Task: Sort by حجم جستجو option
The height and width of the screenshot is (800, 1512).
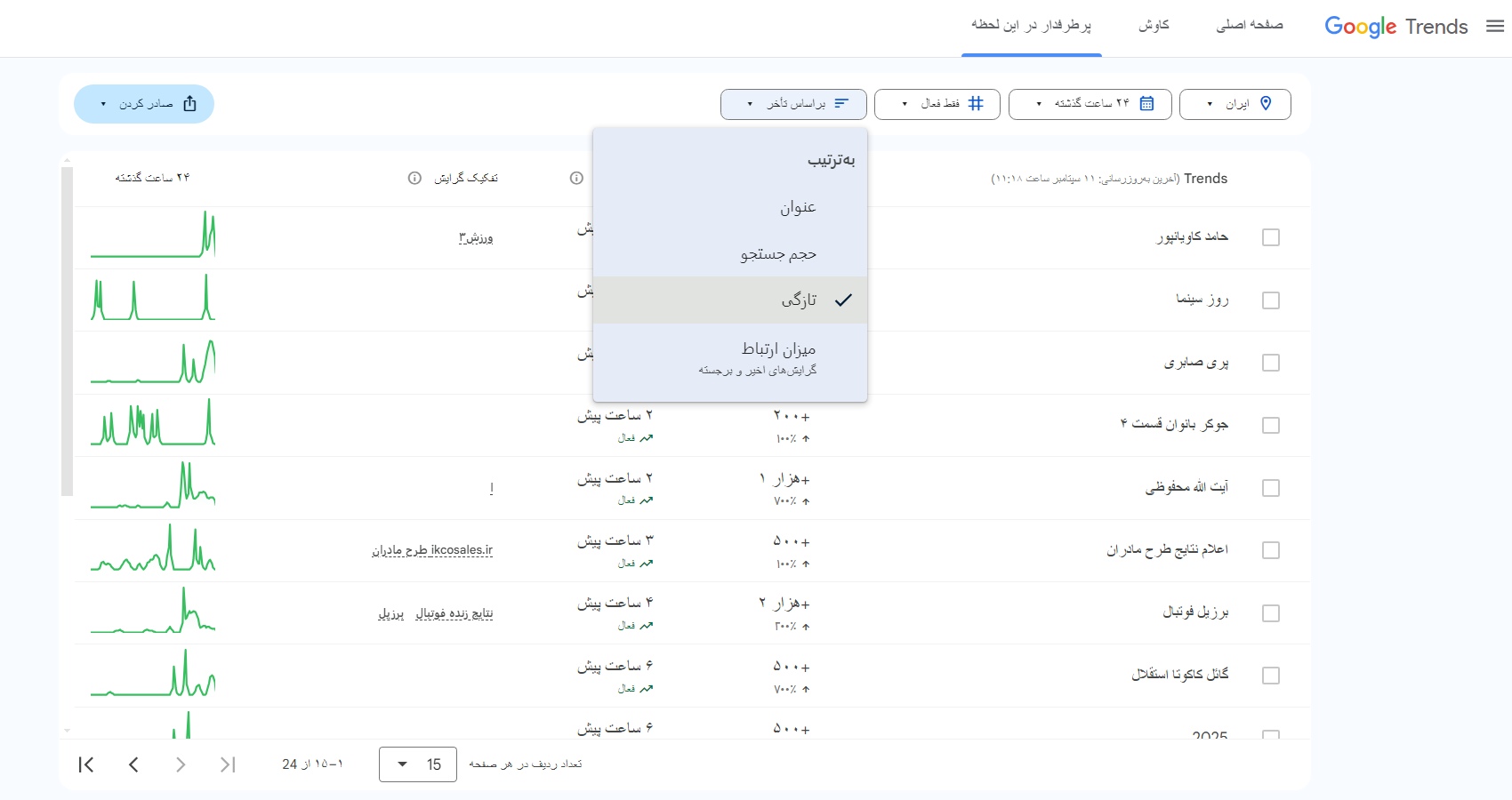Action: 730,254
